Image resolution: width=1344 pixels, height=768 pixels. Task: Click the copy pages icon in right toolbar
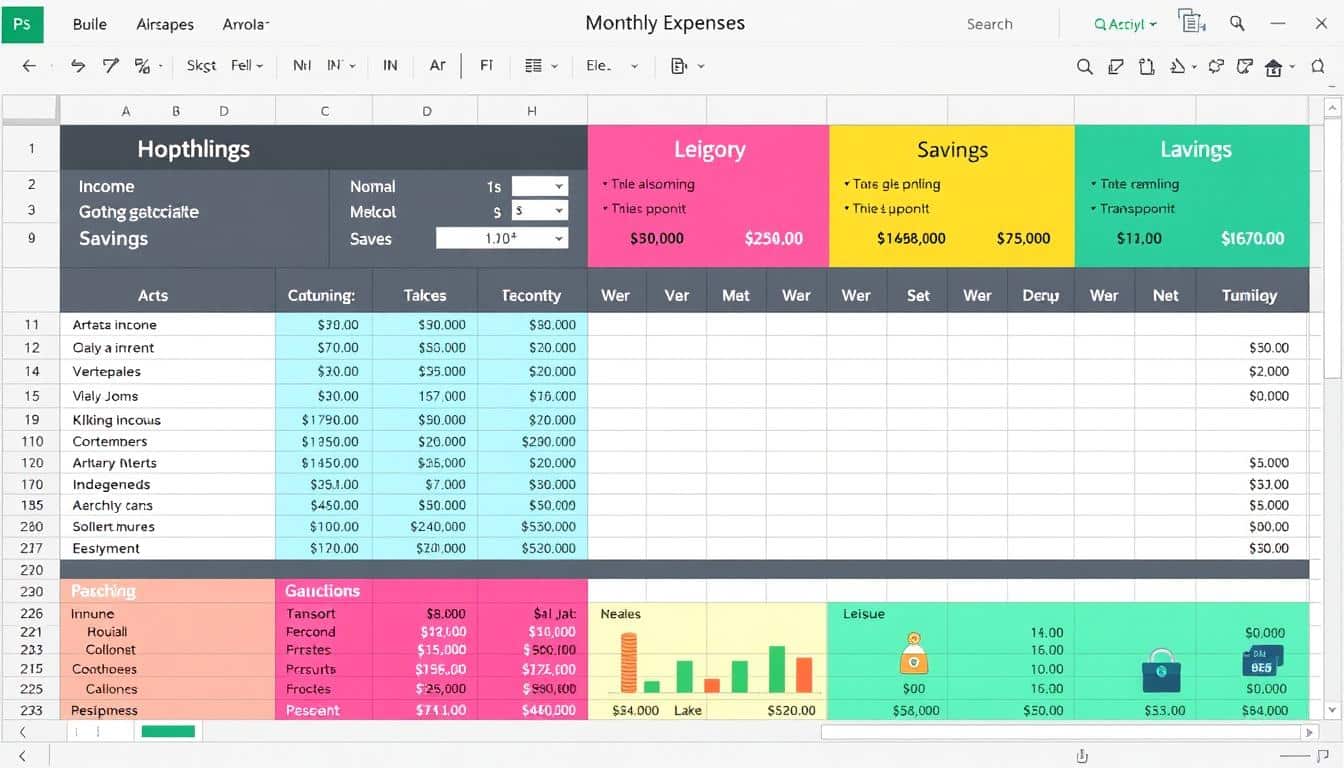1147,67
